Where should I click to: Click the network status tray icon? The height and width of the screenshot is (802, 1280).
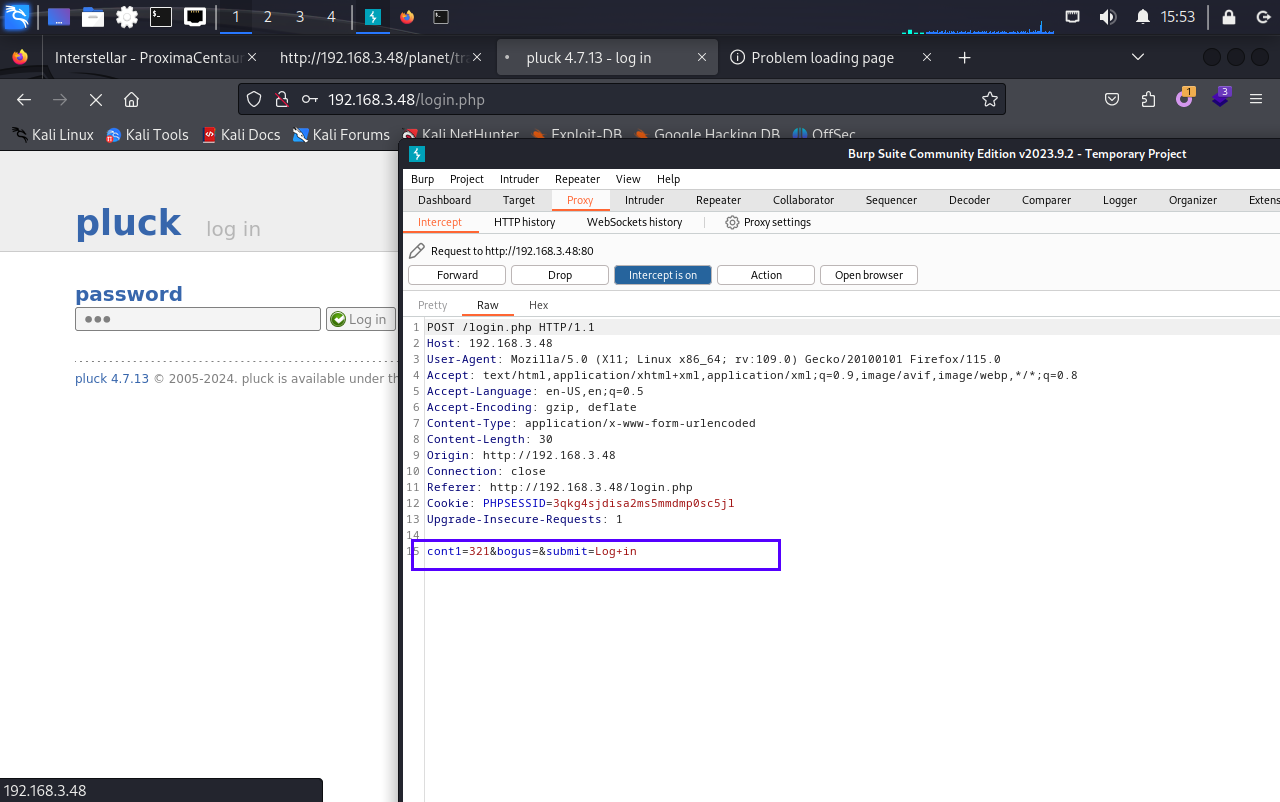tap(1073, 17)
